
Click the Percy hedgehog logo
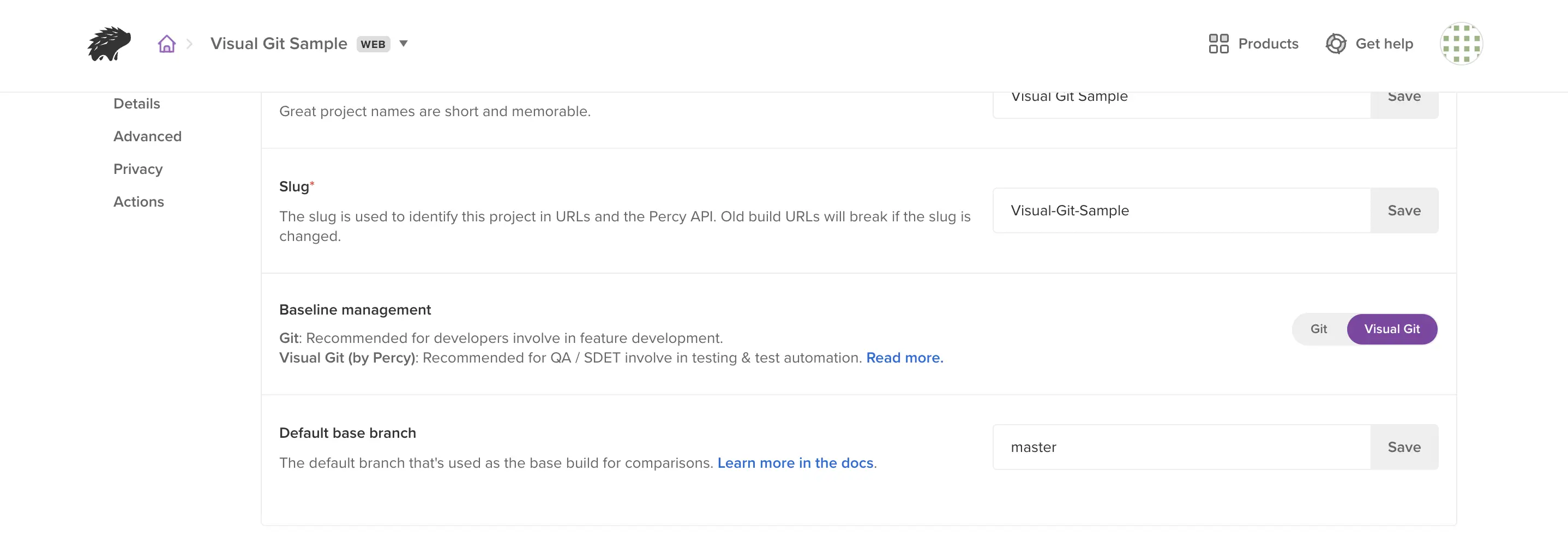(109, 44)
